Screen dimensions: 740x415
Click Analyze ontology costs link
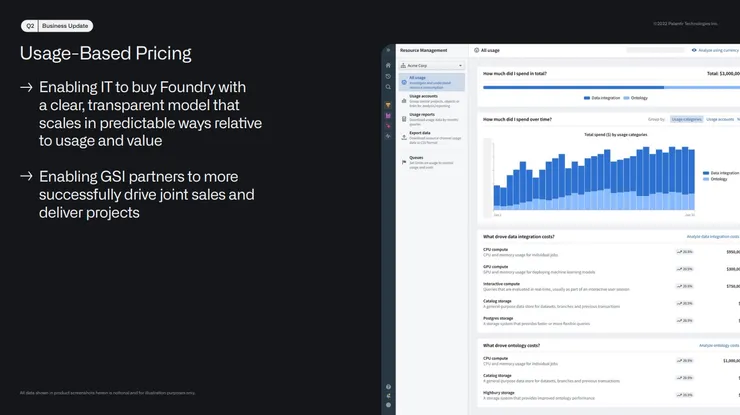719,346
